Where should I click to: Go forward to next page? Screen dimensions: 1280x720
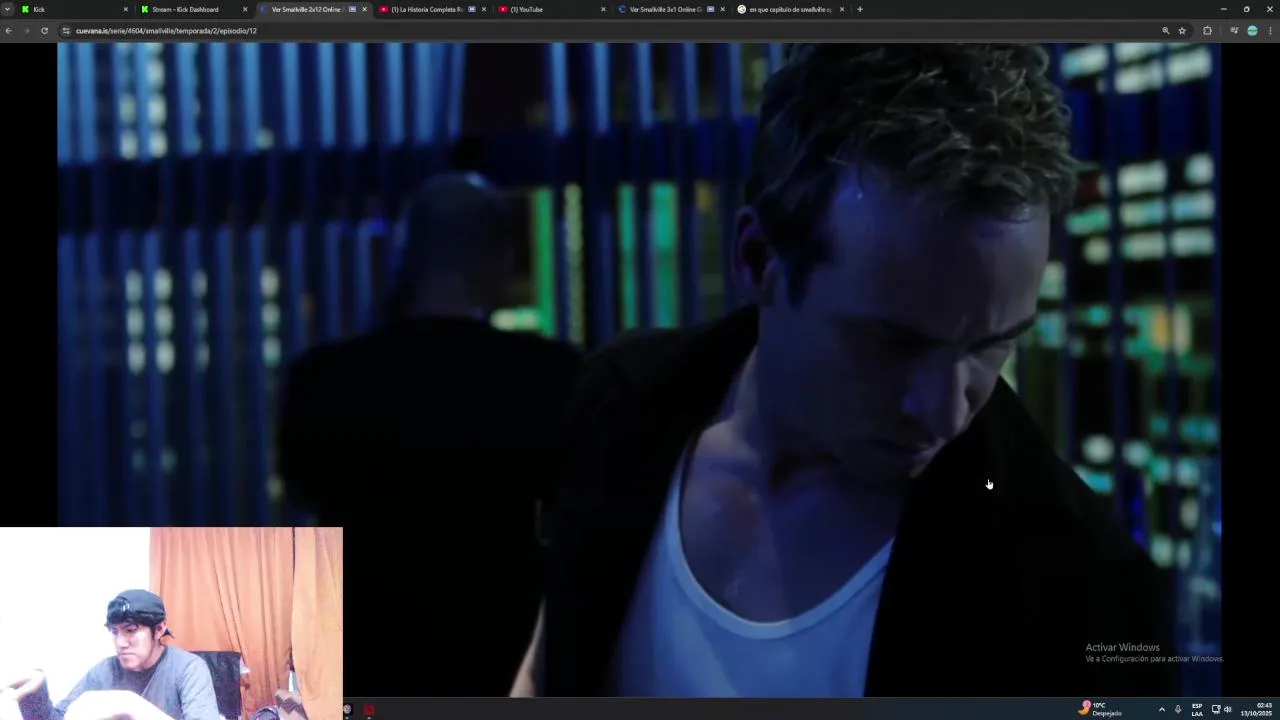pos(26,31)
